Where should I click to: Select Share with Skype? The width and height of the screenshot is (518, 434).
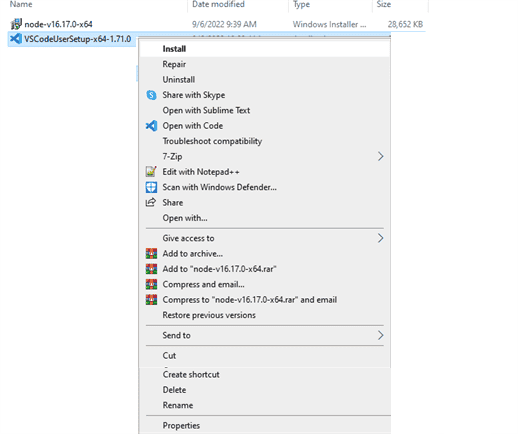(265, 95)
